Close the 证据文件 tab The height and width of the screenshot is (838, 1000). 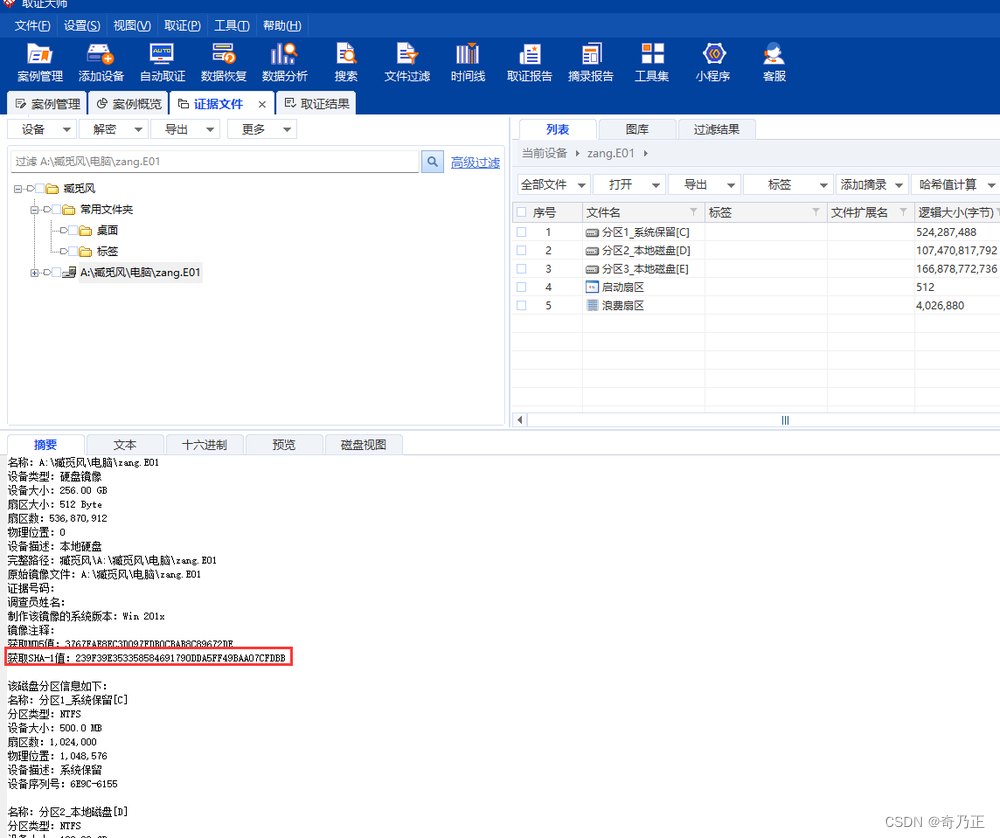pyautogui.click(x=261, y=104)
